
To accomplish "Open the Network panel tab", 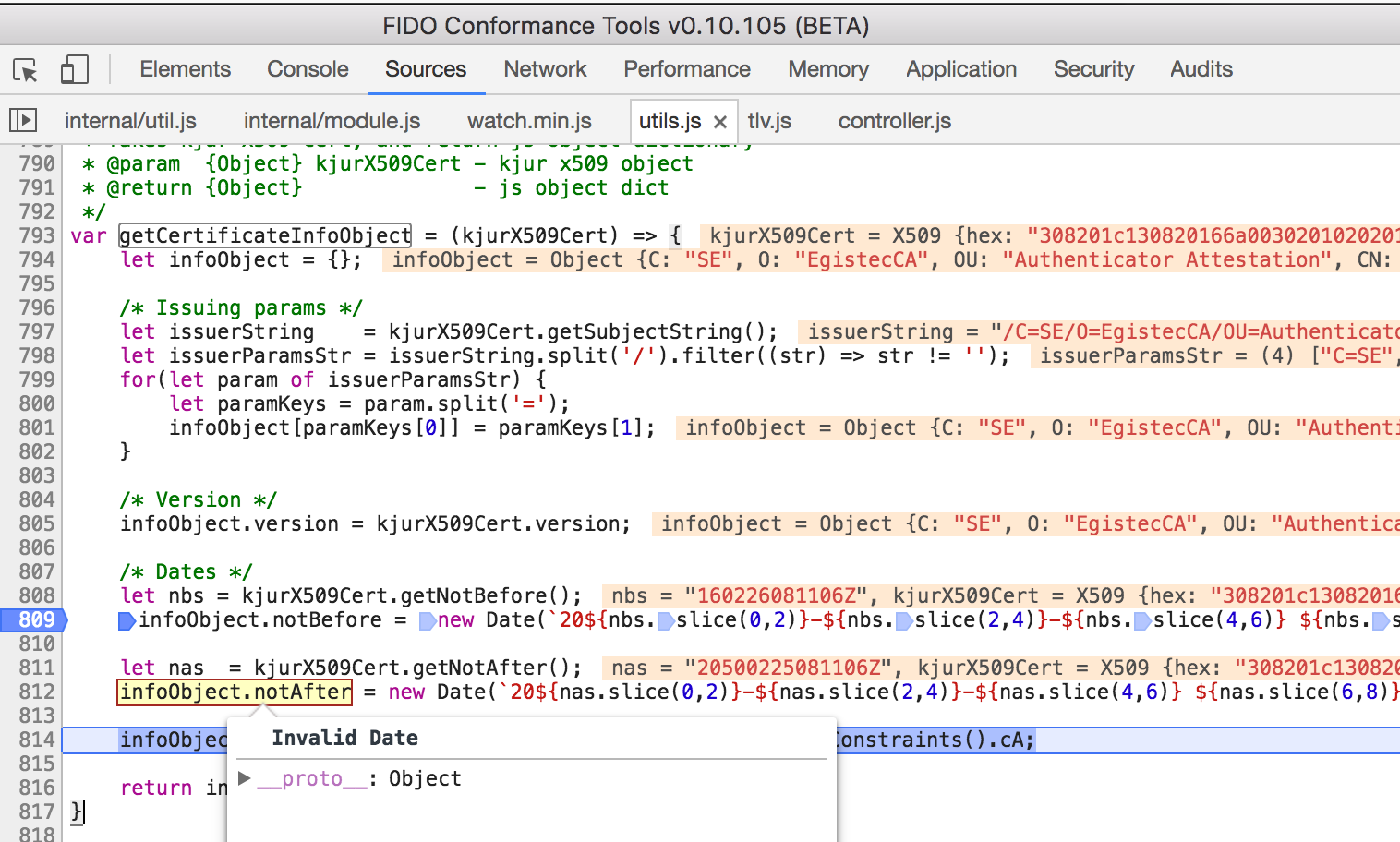I will point(545,69).
